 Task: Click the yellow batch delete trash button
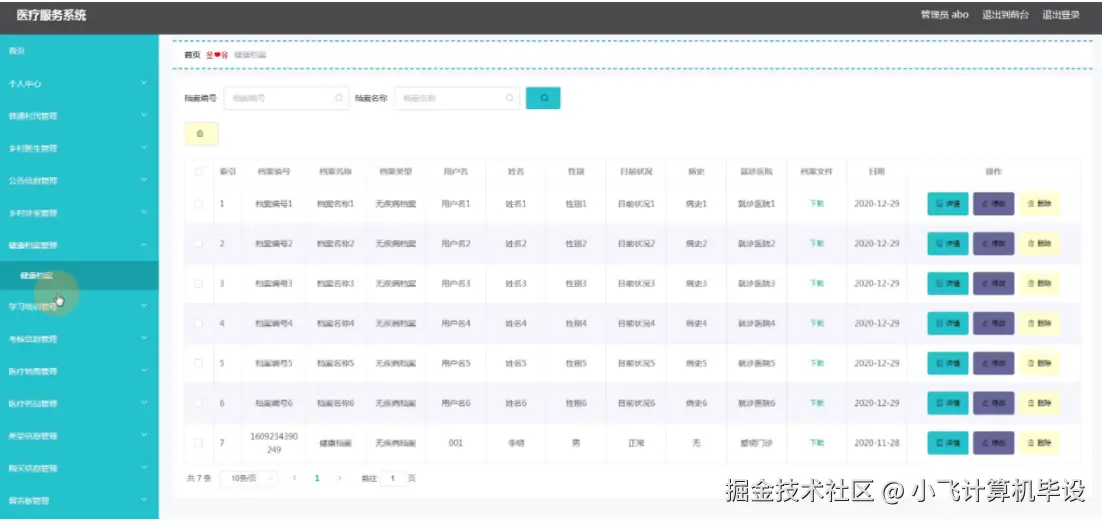[201, 134]
